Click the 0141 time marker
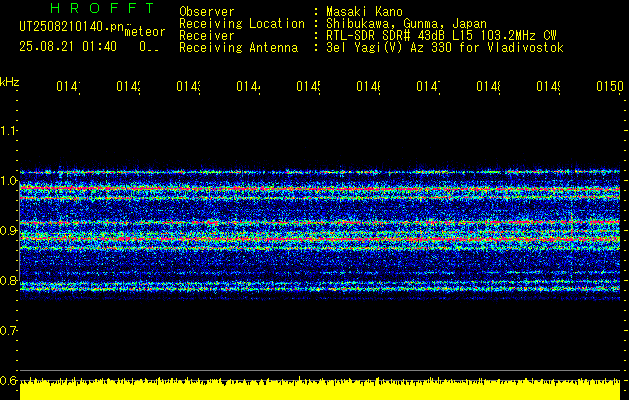This screenshot has width=629, height=400. click(68, 86)
